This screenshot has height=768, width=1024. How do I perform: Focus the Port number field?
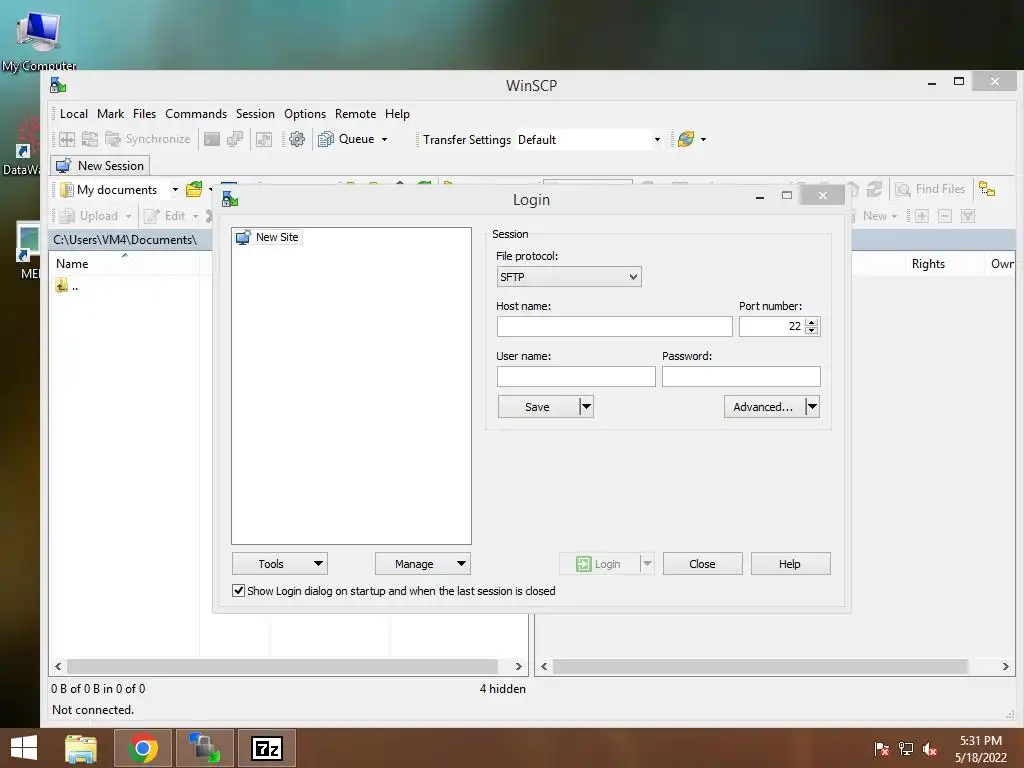771,327
